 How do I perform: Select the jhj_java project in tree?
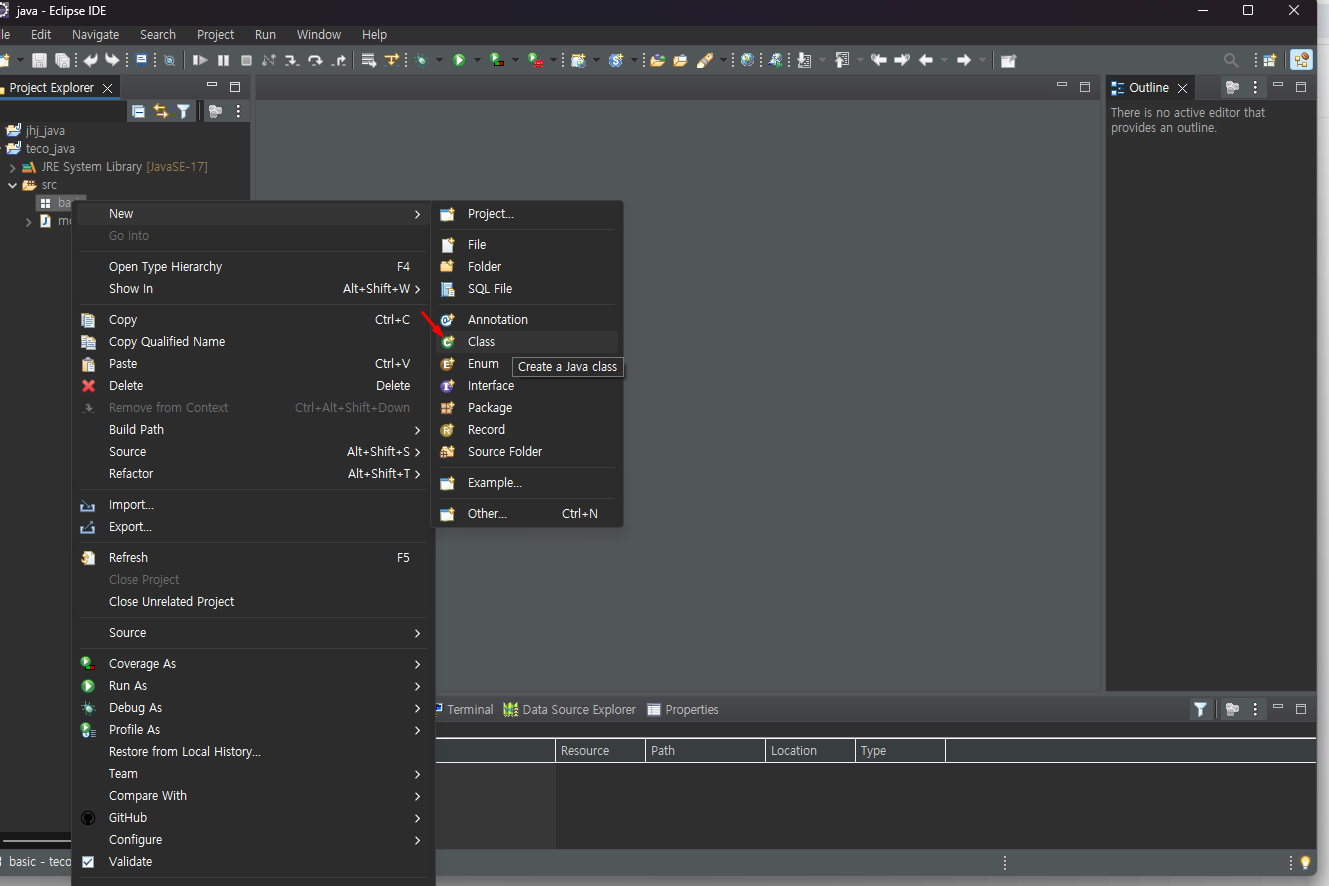click(x=36, y=131)
